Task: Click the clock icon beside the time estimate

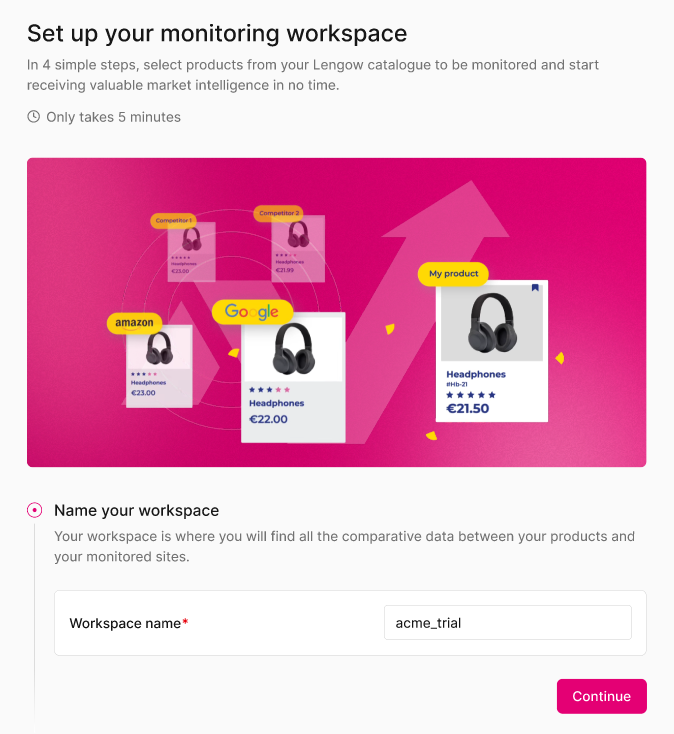Action: coord(34,117)
